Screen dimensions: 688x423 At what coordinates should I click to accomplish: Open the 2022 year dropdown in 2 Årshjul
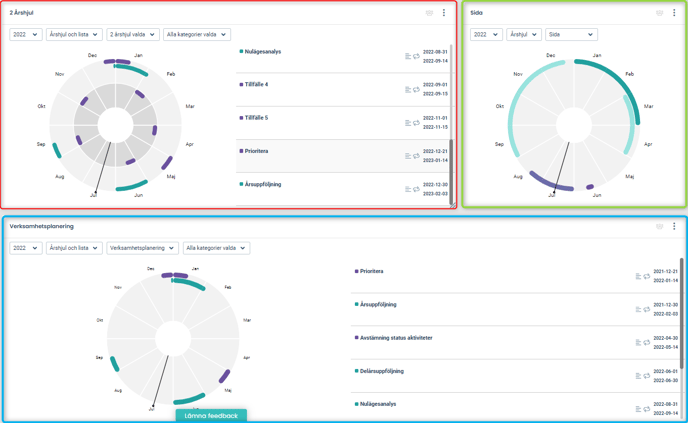coord(25,35)
